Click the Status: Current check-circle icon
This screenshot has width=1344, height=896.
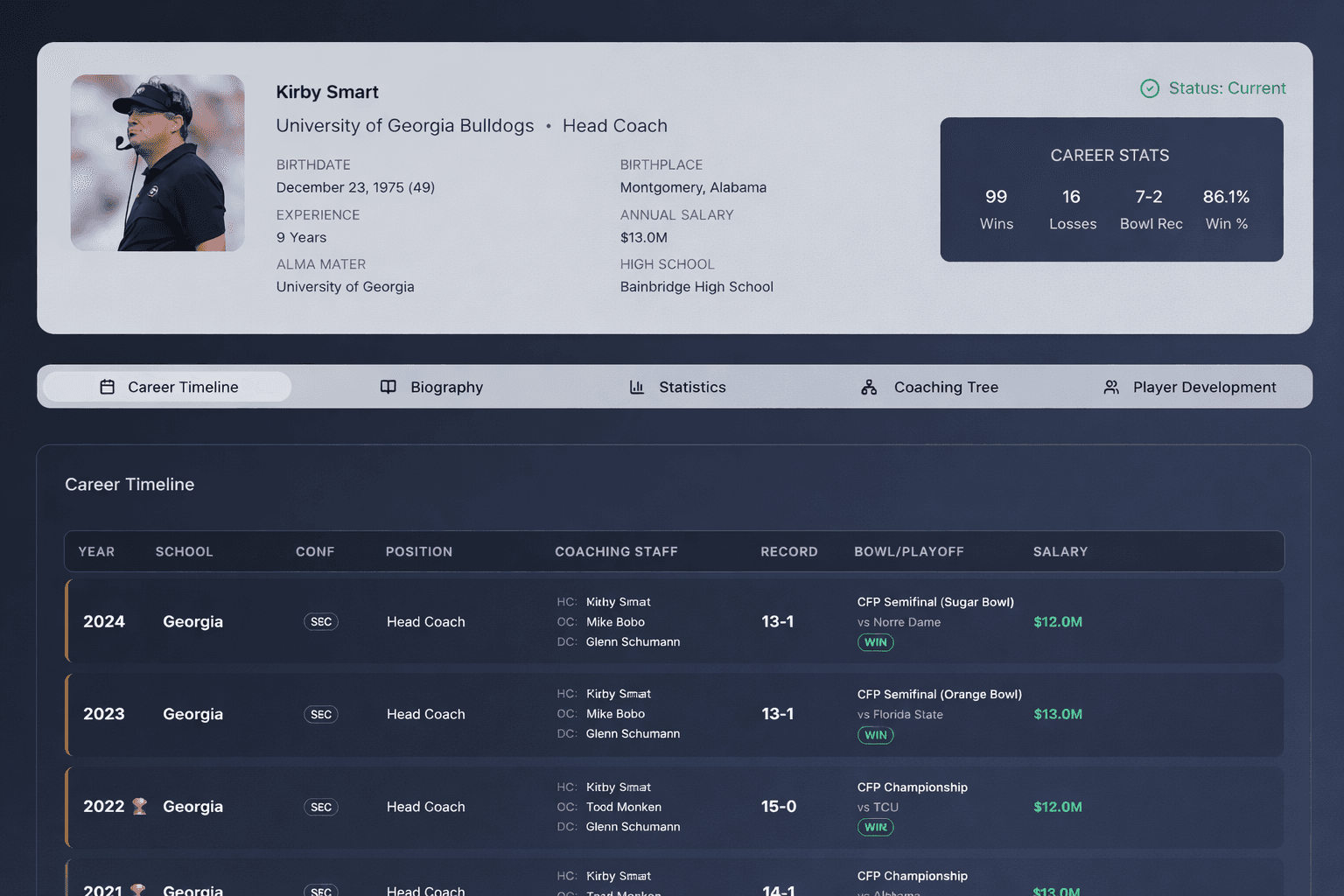coord(1150,88)
